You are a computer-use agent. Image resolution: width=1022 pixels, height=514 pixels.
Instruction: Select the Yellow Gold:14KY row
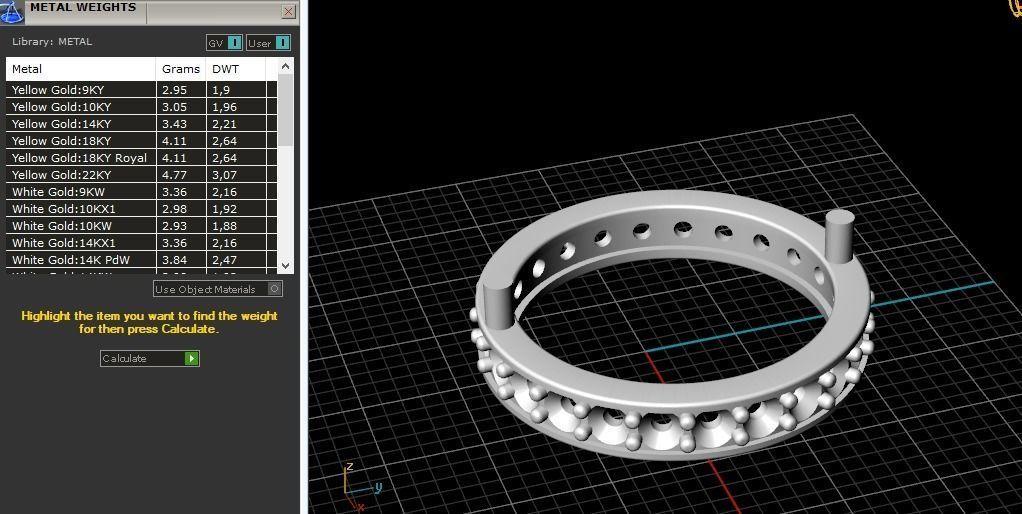[x=141, y=124]
